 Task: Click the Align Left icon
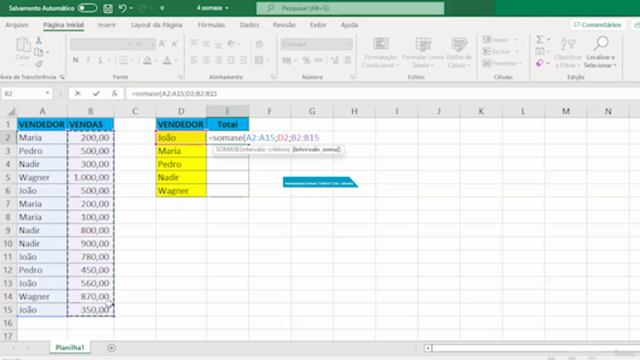194,60
